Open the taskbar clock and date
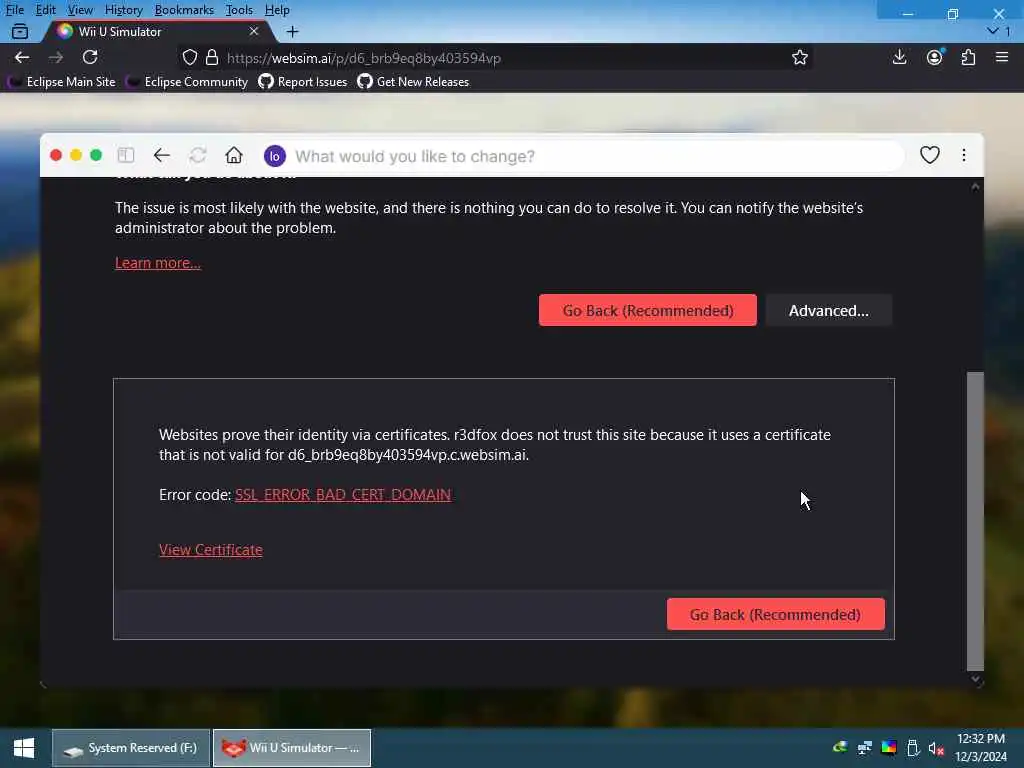Image resolution: width=1024 pixels, height=768 pixels. (x=981, y=747)
